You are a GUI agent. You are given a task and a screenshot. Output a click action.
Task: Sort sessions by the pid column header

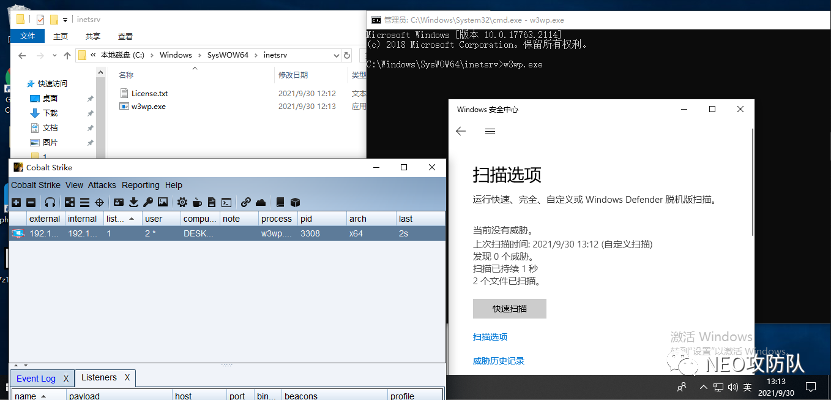[322, 219]
